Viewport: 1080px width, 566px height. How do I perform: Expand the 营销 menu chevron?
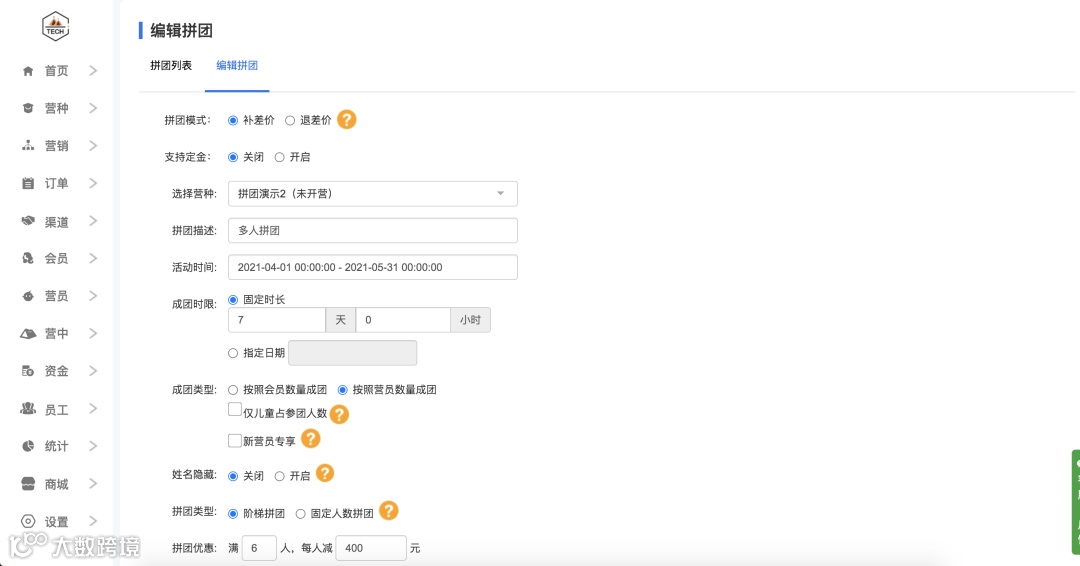point(93,145)
